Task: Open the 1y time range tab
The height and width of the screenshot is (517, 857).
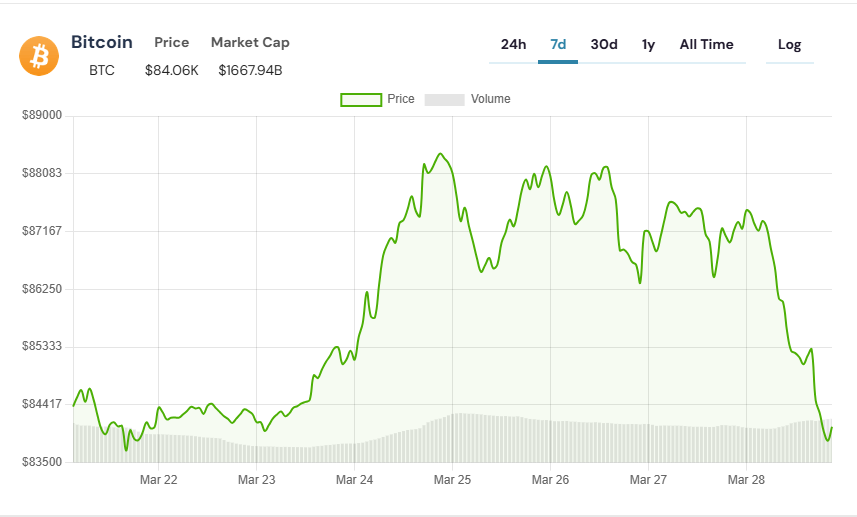Action: coord(648,45)
